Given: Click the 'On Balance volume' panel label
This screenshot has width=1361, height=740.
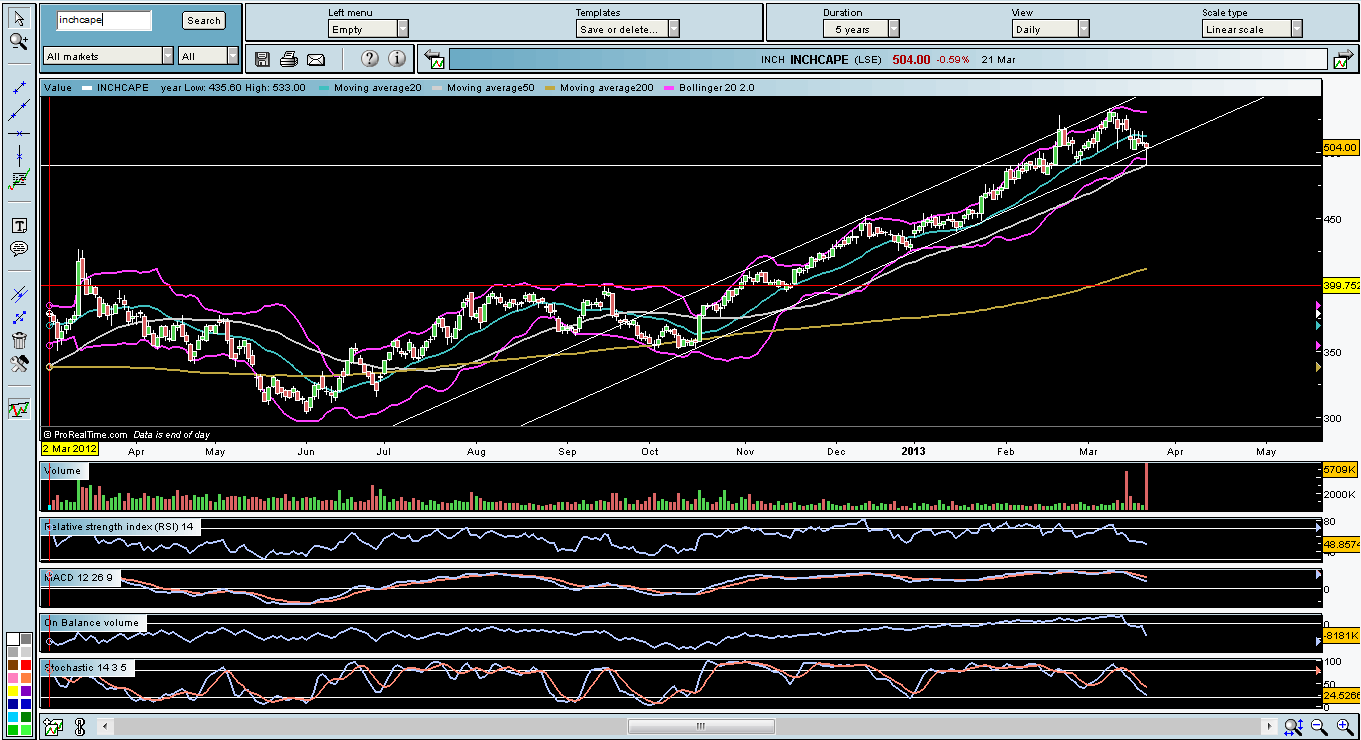Looking at the screenshot, I should tap(92, 622).
